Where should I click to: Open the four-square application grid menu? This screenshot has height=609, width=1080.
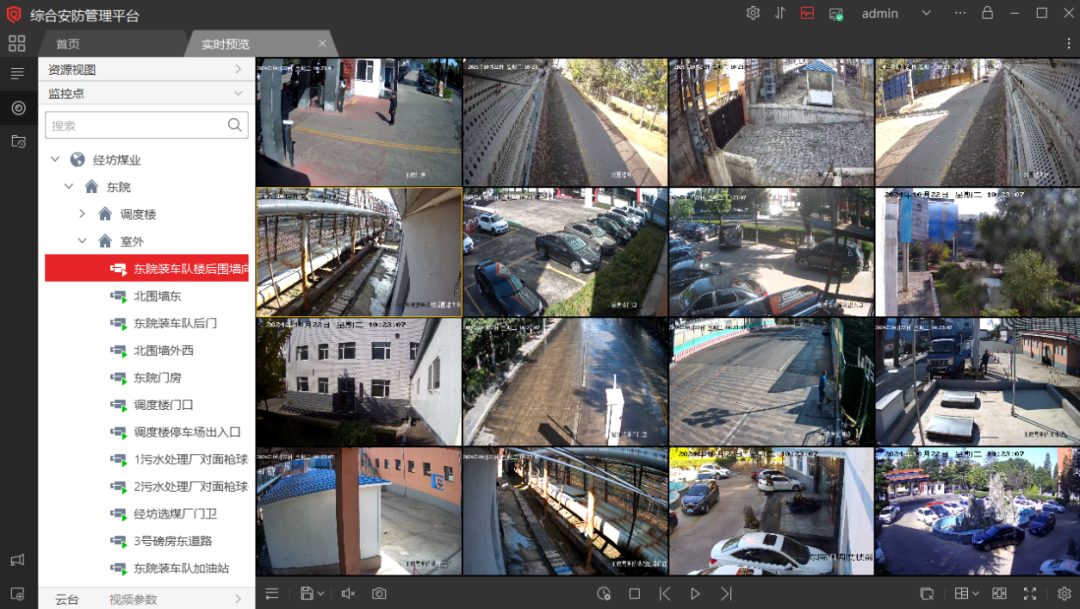point(17,43)
